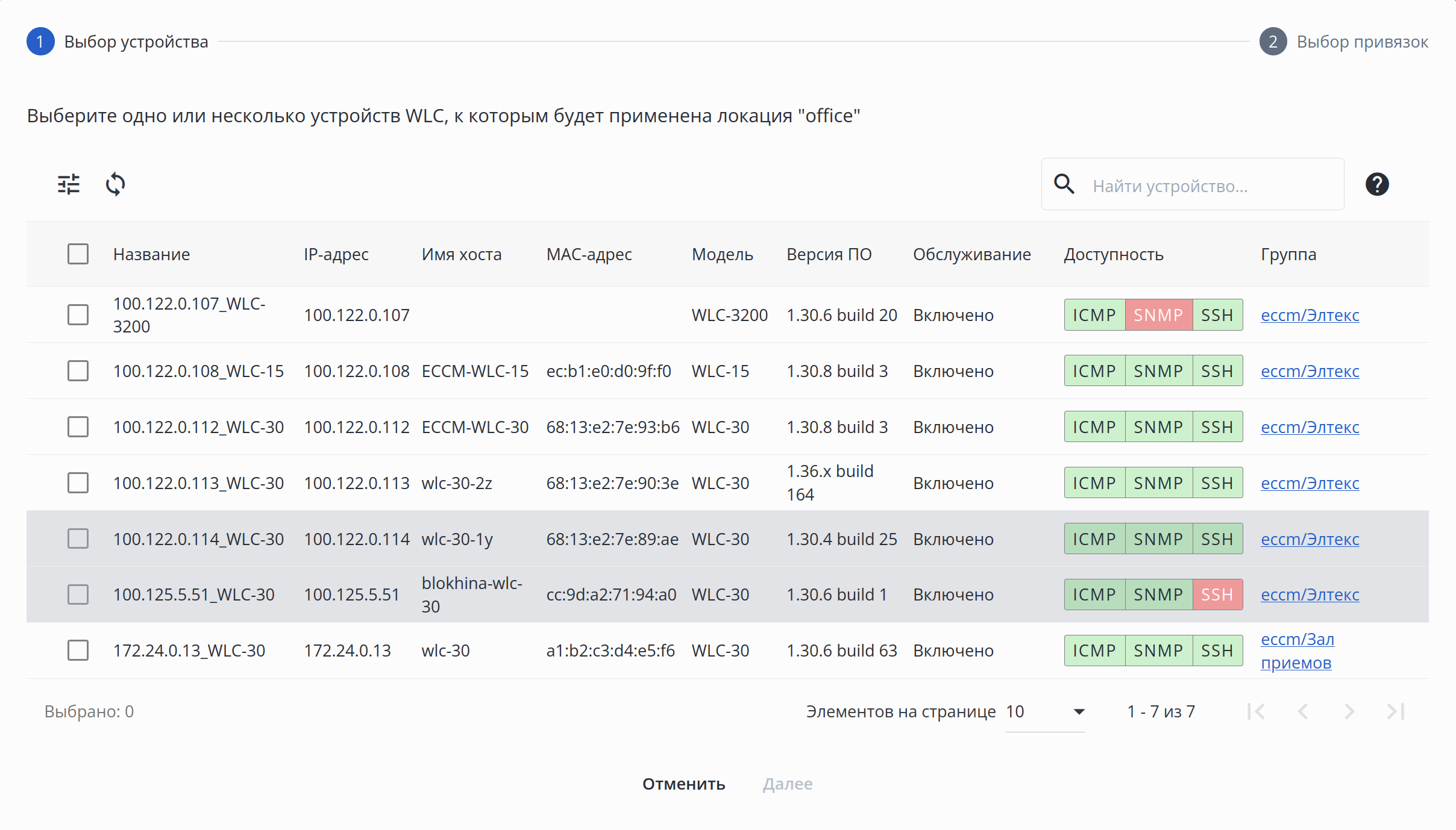Sort by the Название column header

point(151,254)
